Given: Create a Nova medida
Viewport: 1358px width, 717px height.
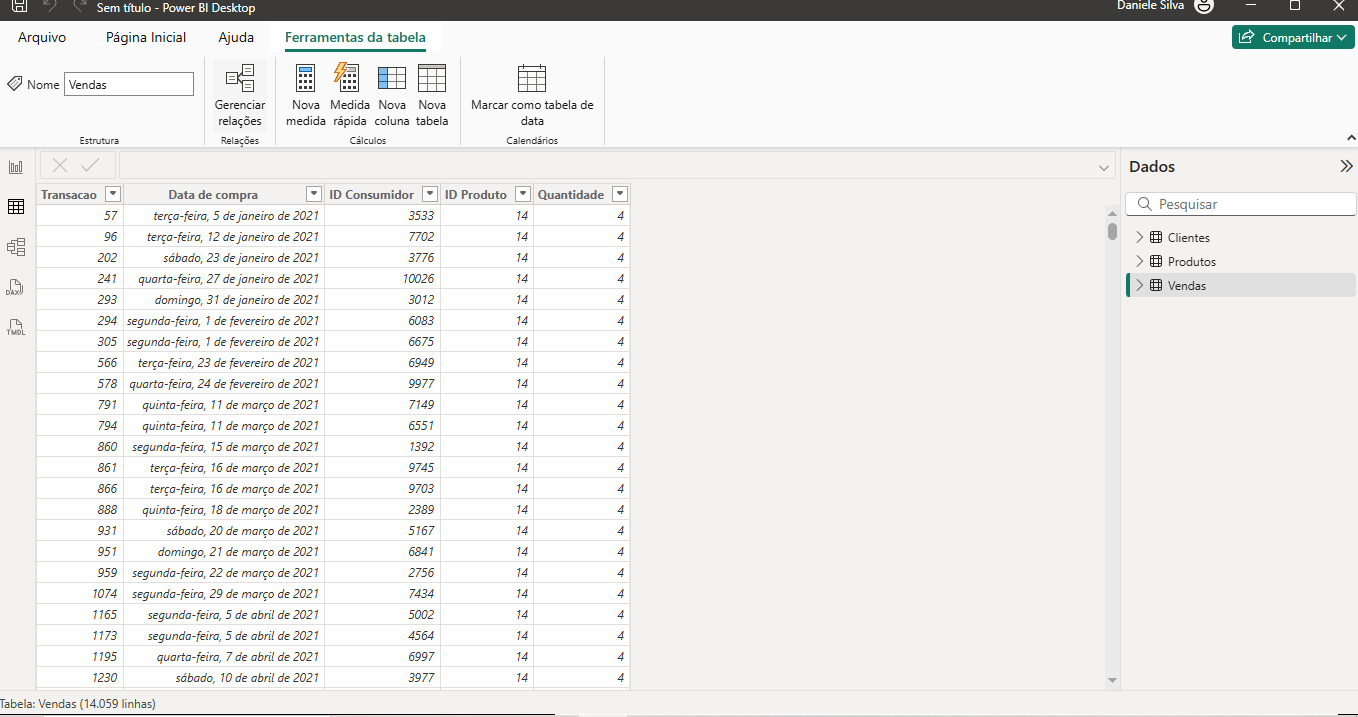Looking at the screenshot, I should point(306,96).
